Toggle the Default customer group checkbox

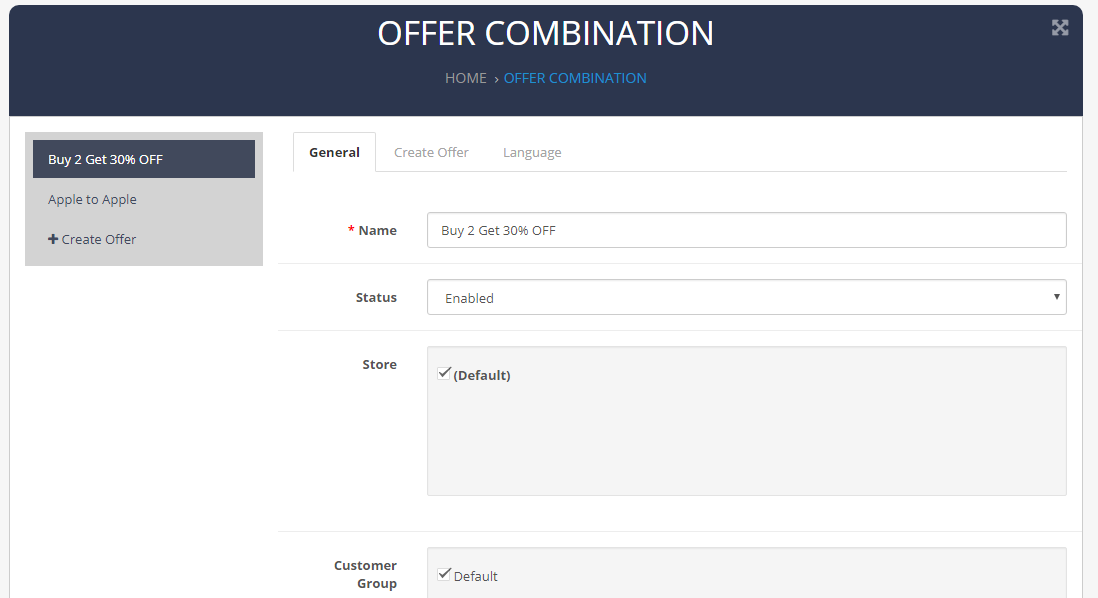pyautogui.click(x=444, y=574)
